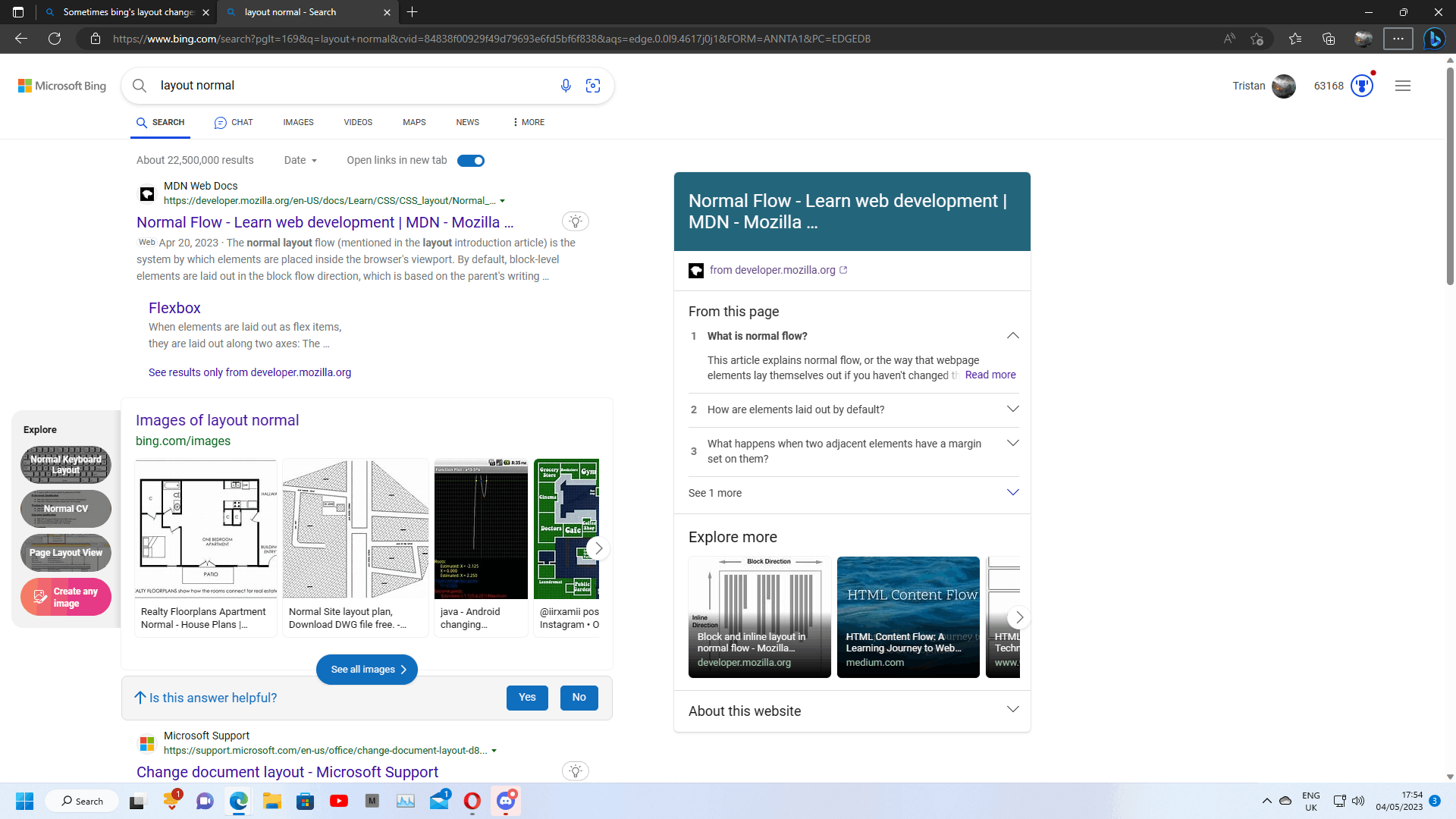The image size is (1456, 819).
Task: Switch to the Images search tab
Action: [298, 122]
